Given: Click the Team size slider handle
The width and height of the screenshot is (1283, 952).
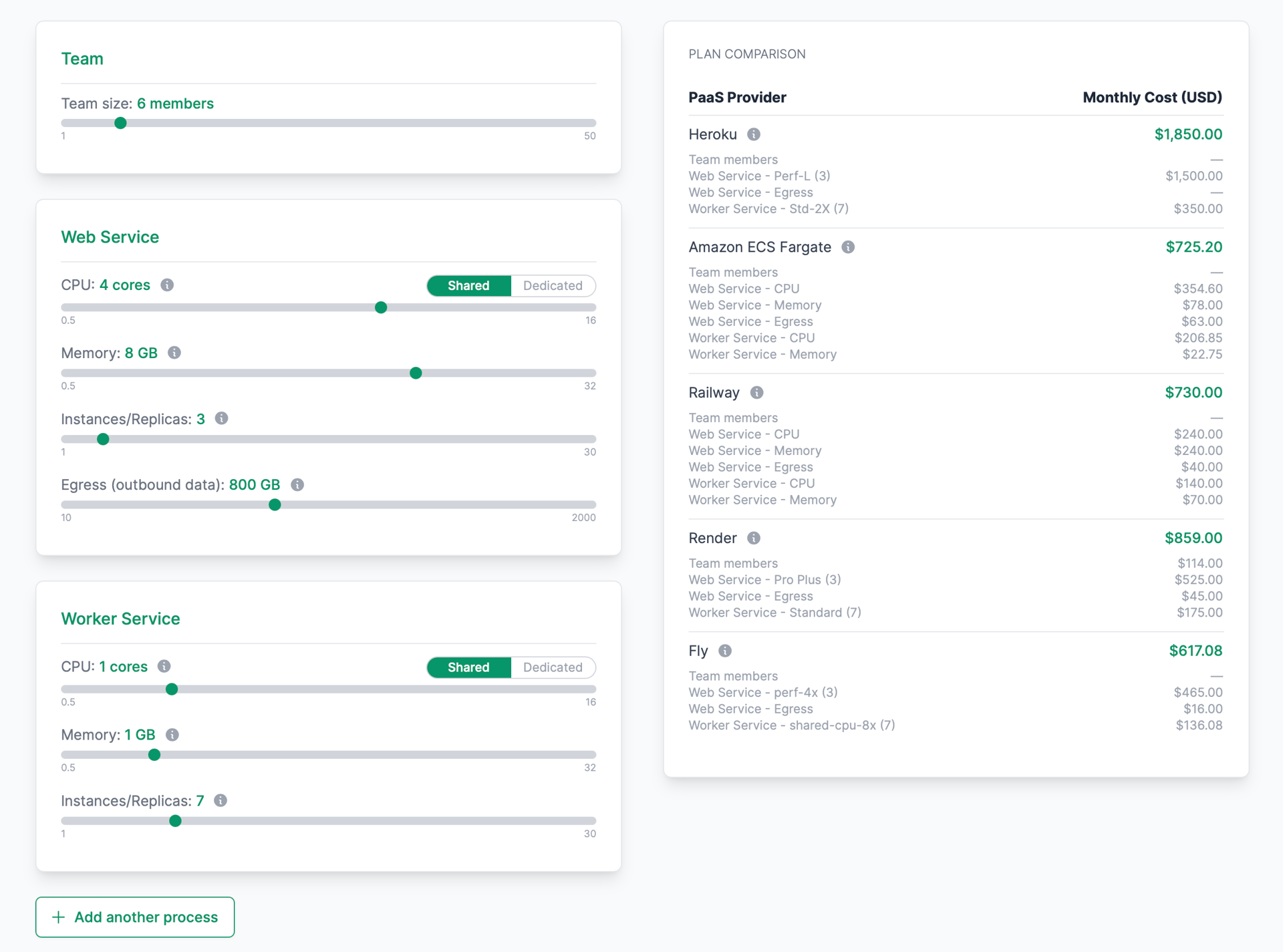Looking at the screenshot, I should point(120,123).
